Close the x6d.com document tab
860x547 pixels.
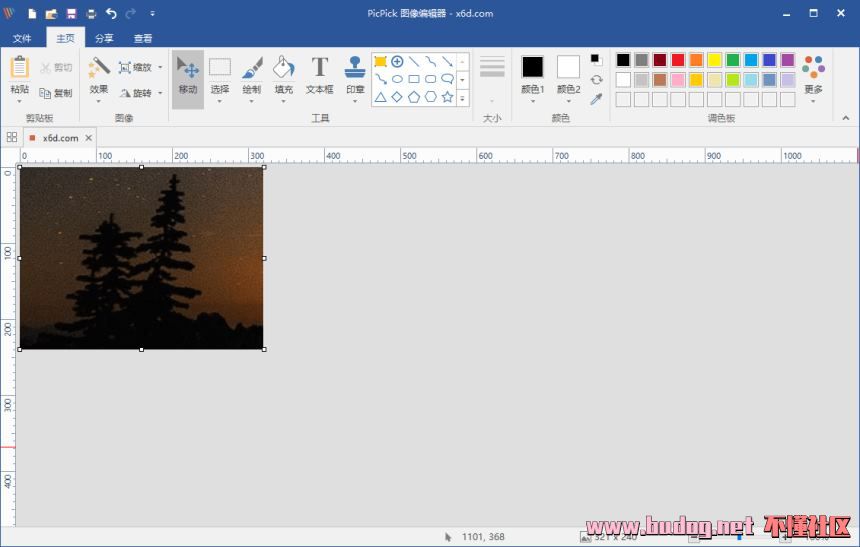point(88,138)
